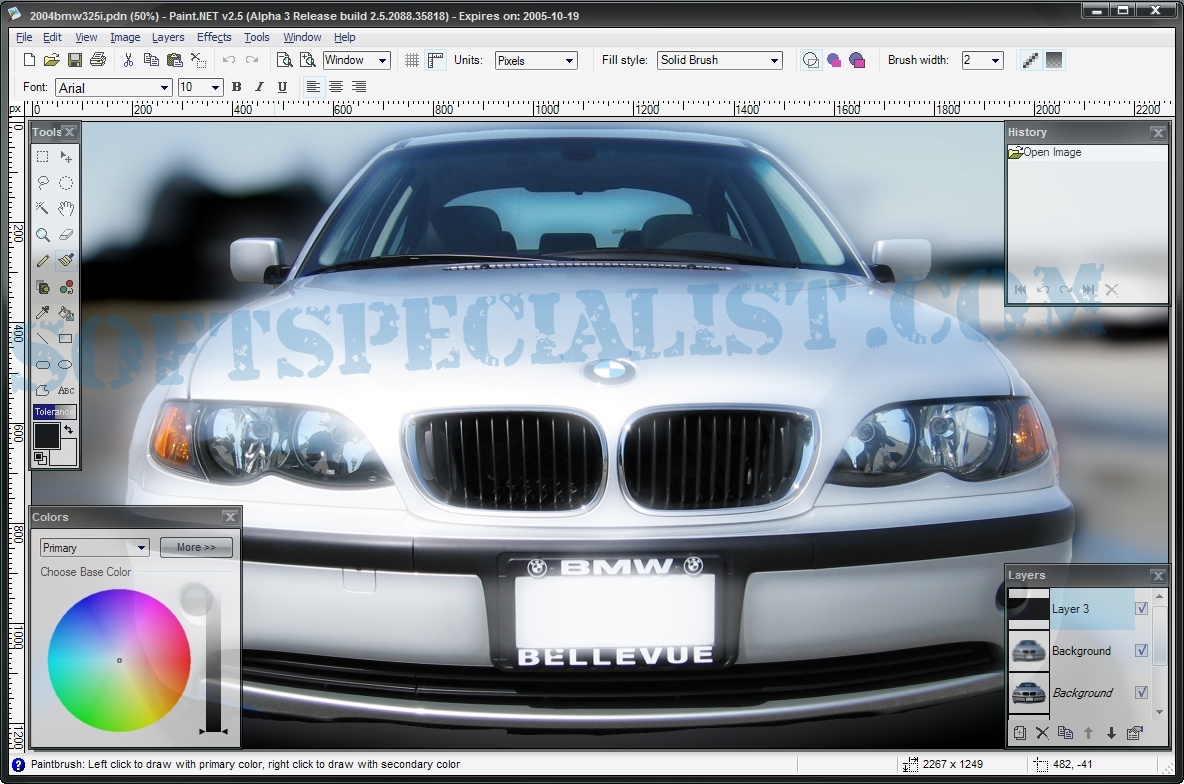Select the Zoom magnifier tool
Screen dimensions: 1184x784
[x=42, y=234]
